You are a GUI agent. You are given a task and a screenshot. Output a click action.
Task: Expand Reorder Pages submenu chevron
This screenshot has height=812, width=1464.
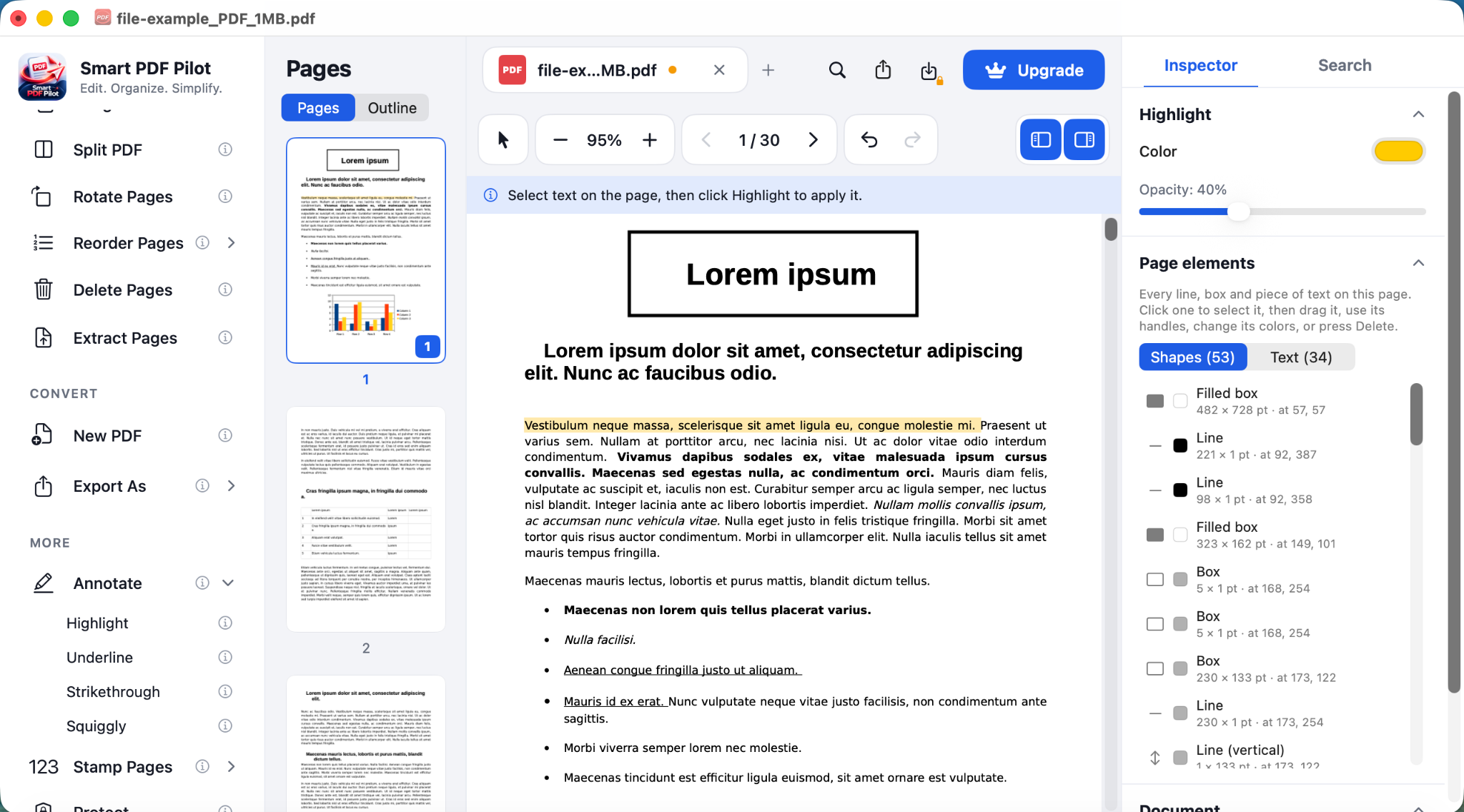pos(231,243)
